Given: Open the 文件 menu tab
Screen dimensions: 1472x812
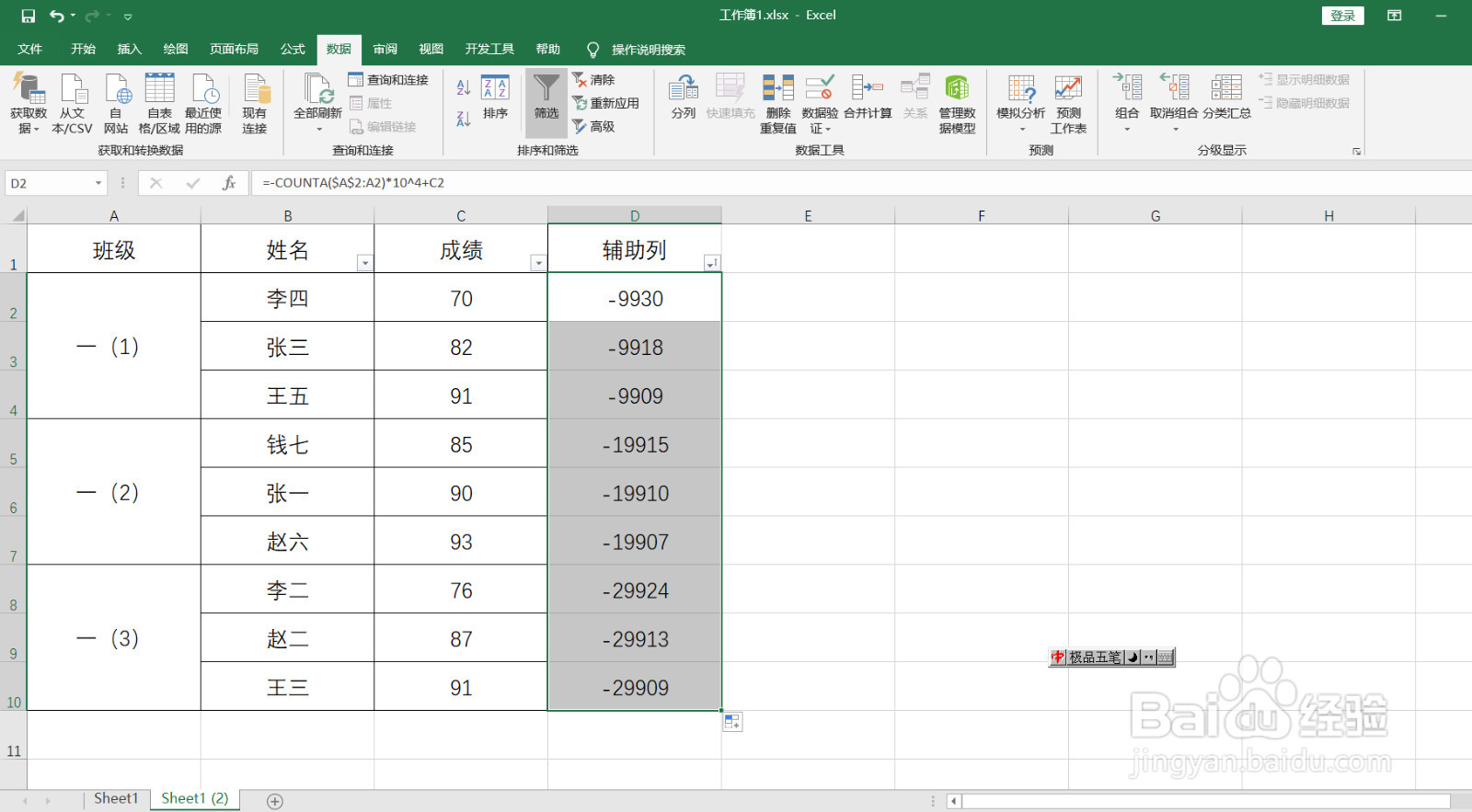Looking at the screenshot, I should pyautogui.click(x=30, y=49).
